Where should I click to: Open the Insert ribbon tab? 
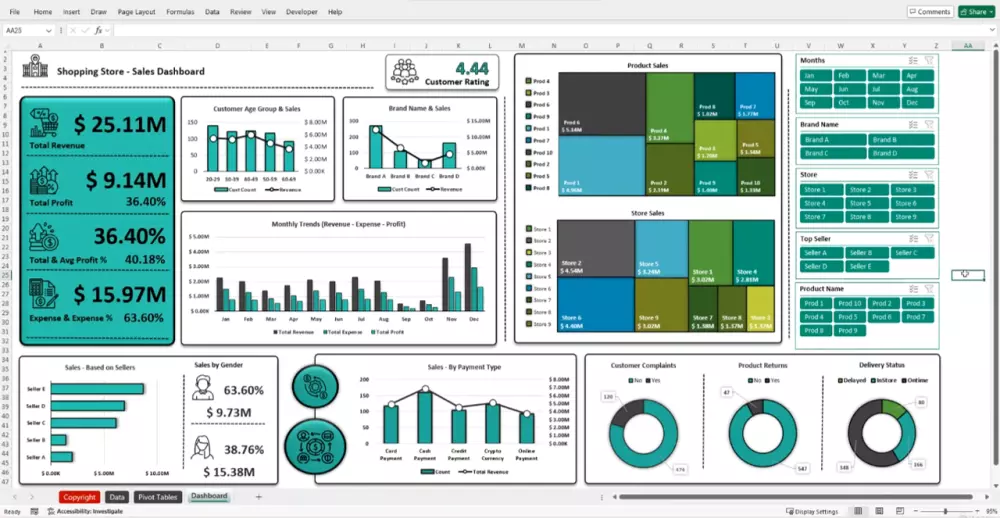click(71, 12)
